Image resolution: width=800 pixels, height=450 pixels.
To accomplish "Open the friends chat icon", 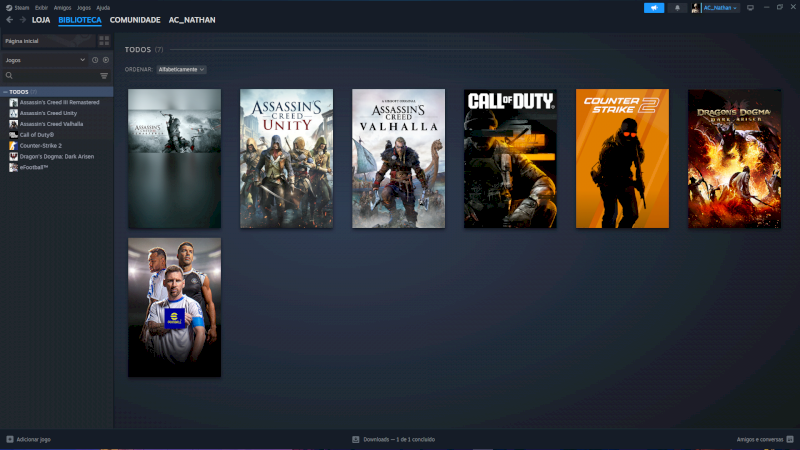I will coord(790,439).
